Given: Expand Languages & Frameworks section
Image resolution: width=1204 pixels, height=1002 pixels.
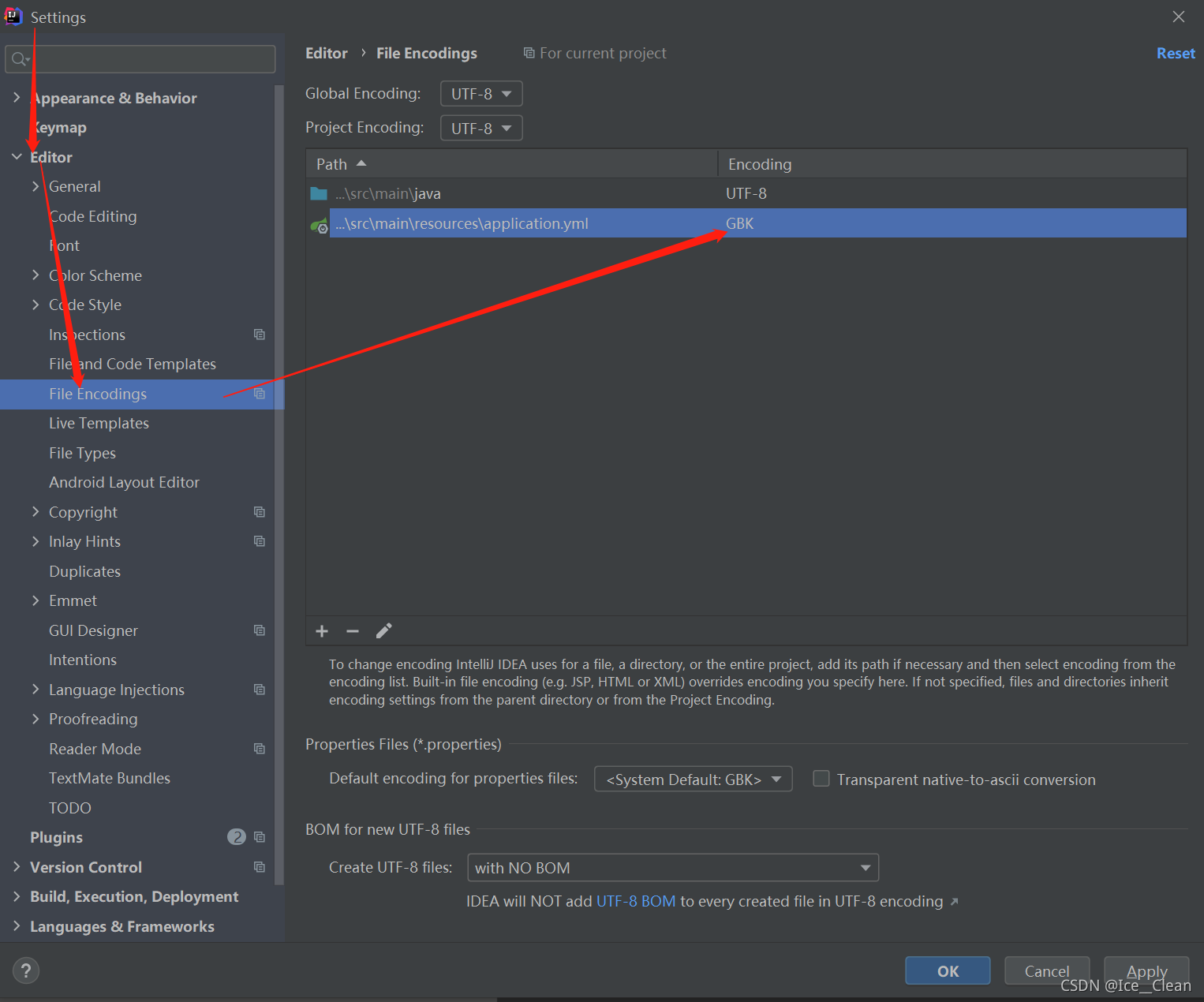Looking at the screenshot, I should (17, 926).
